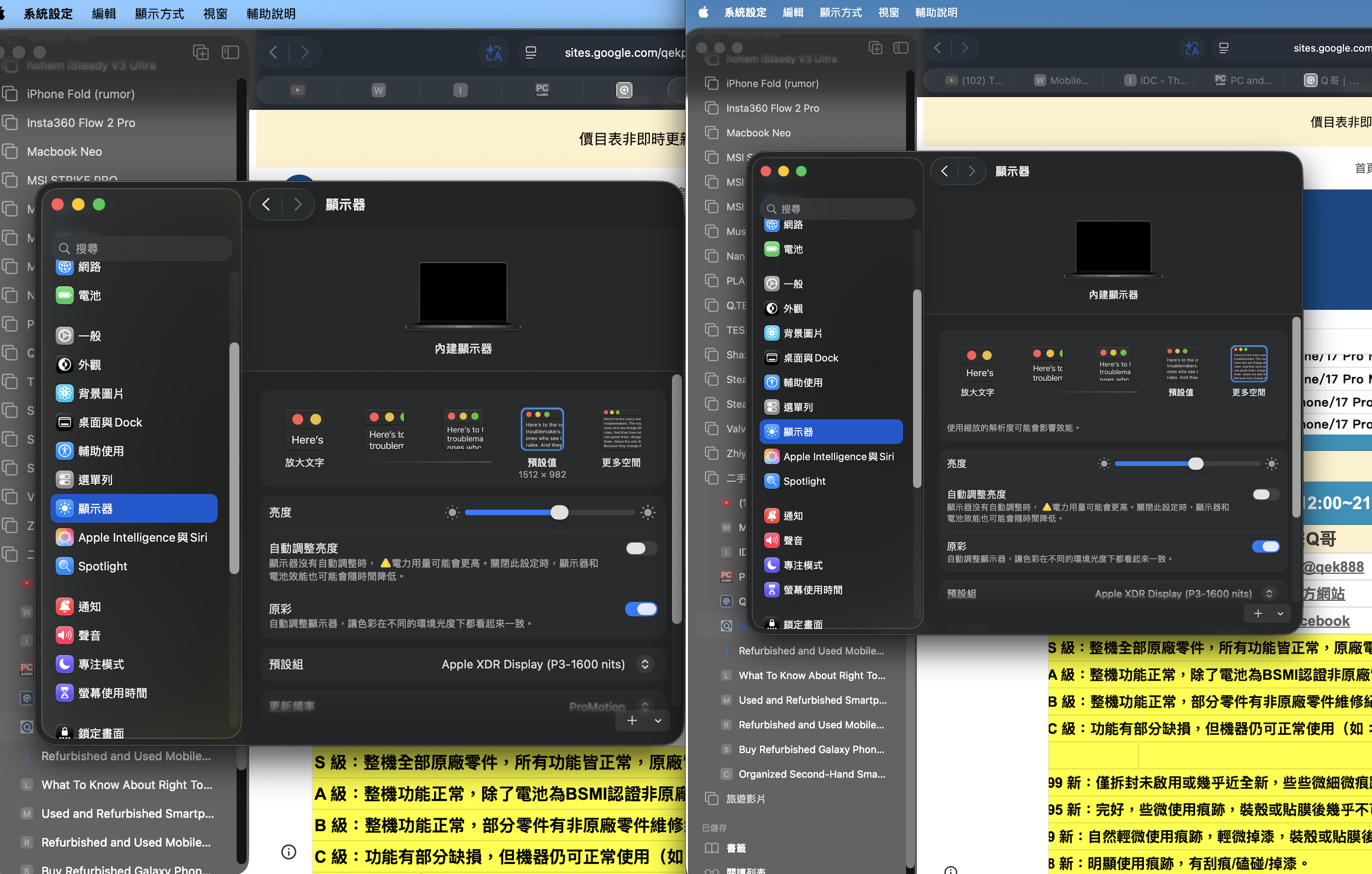Screen dimensions: 1372x874
Task: Click the plus button at the bottom of the left settings window
Action: click(x=632, y=721)
